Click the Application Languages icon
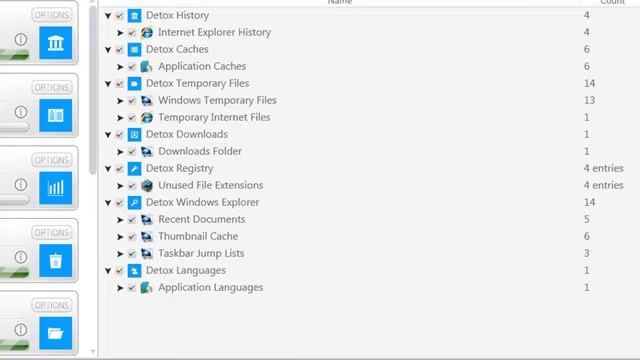The width and height of the screenshot is (640, 360). [147, 288]
